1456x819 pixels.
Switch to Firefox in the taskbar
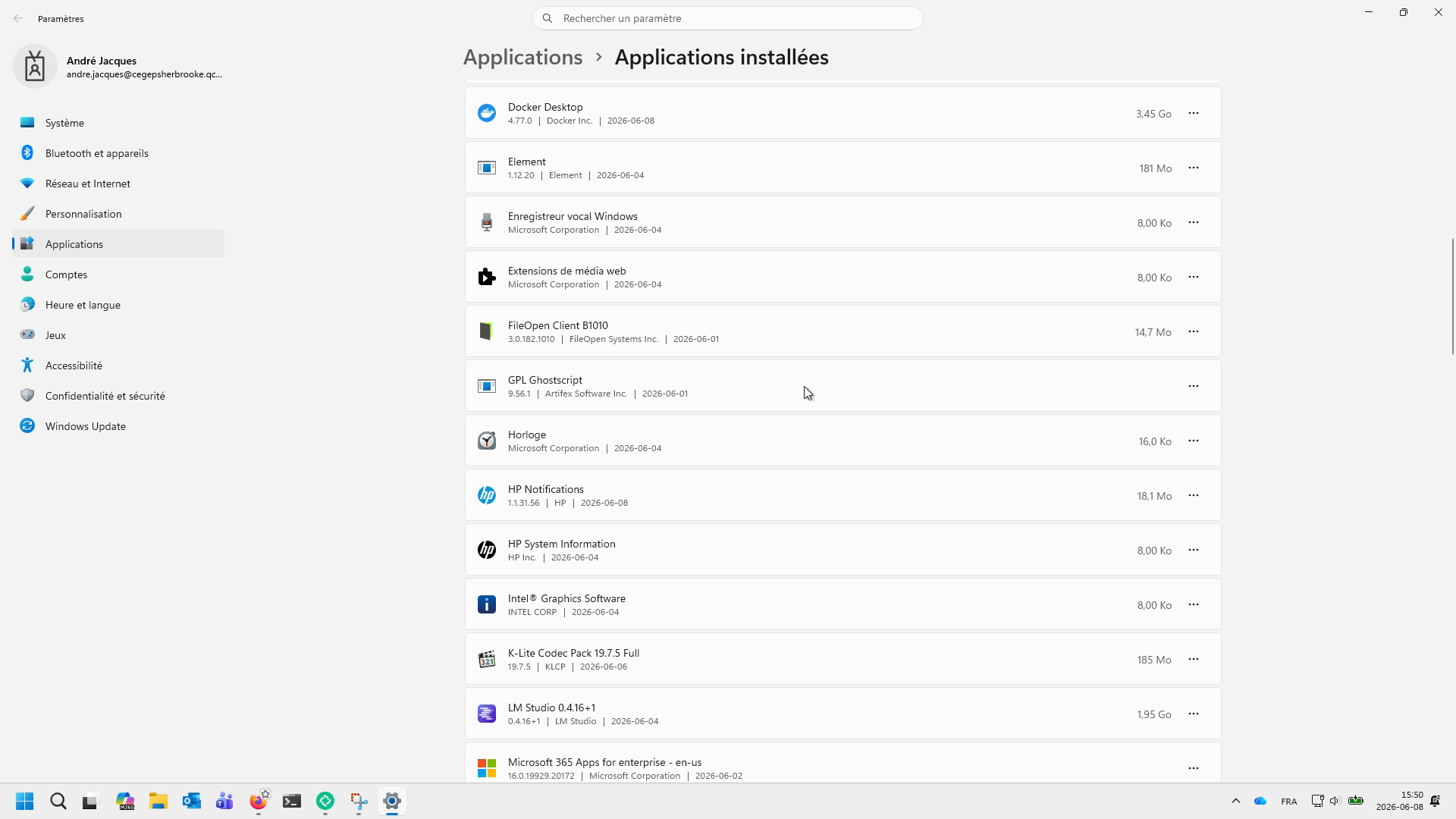point(259,802)
